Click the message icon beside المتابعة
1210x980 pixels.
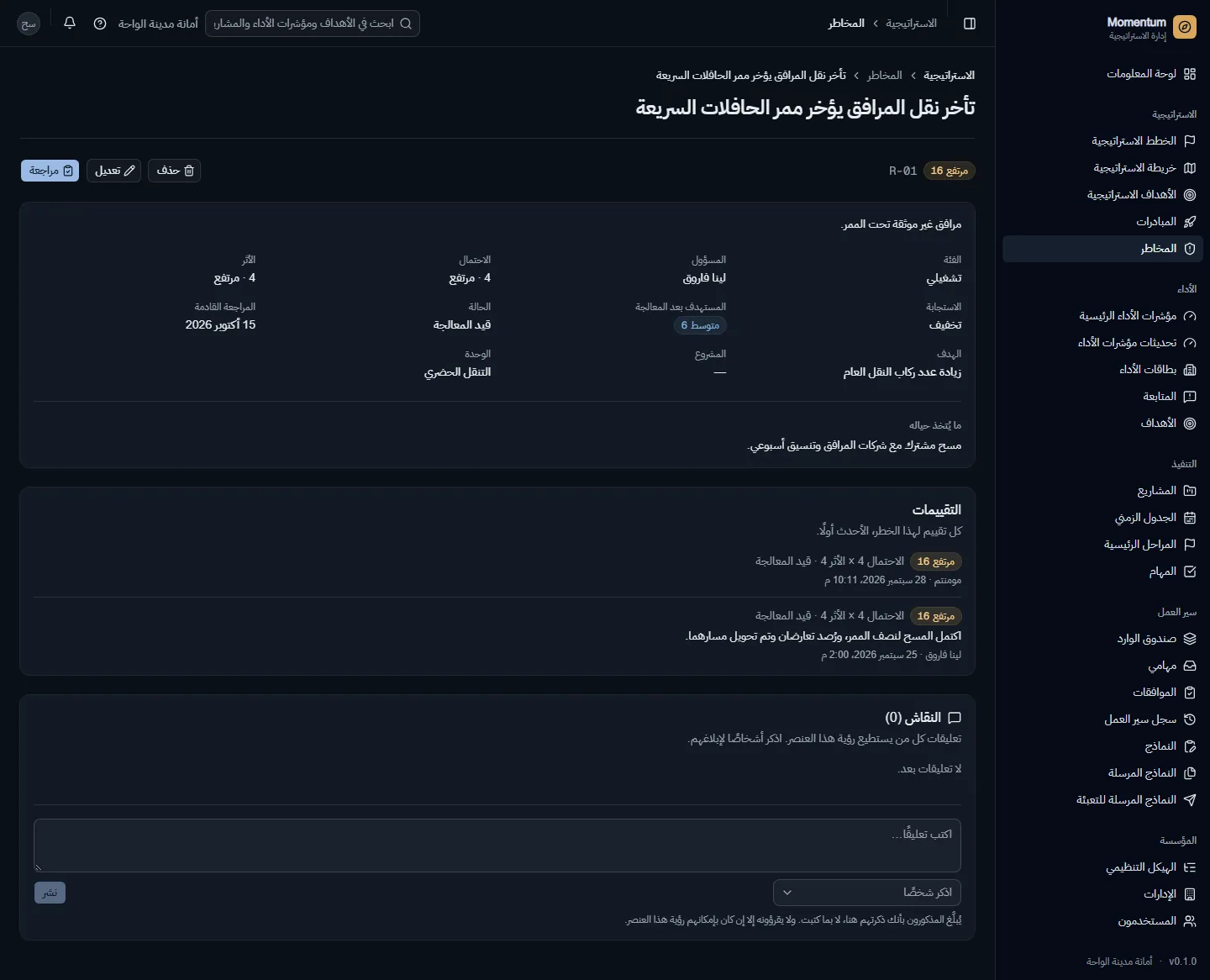point(1190,397)
